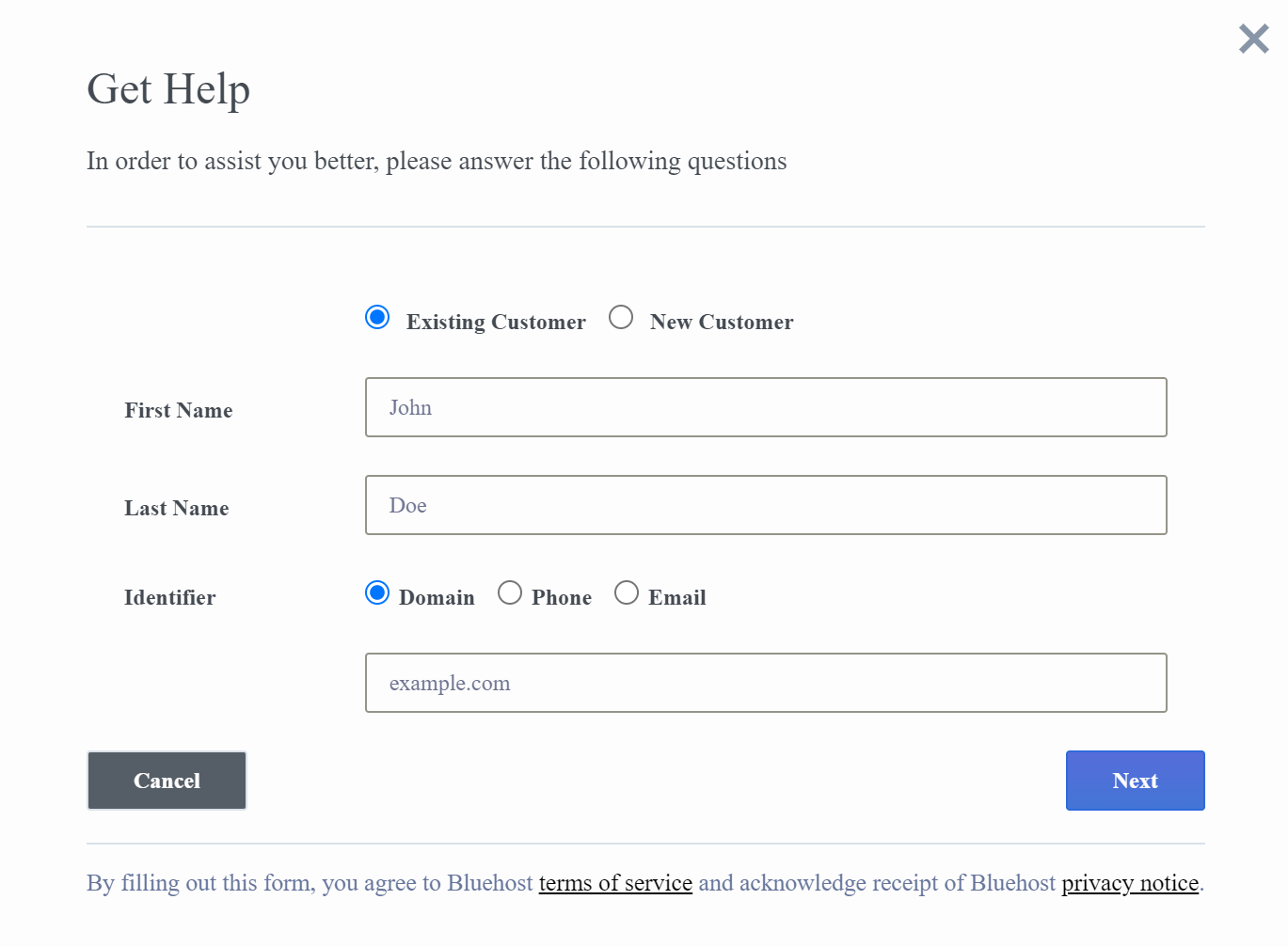Click the "Existing Customer" label text
The image size is (1288, 947).
pyautogui.click(x=496, y=323)
